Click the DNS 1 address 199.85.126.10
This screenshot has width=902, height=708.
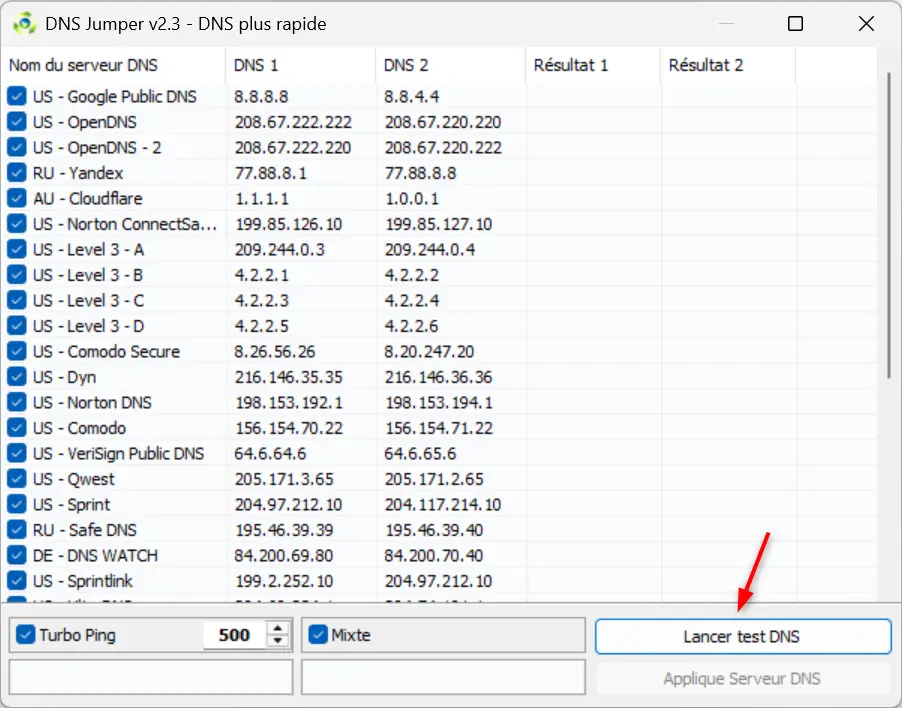coord(288,224)
